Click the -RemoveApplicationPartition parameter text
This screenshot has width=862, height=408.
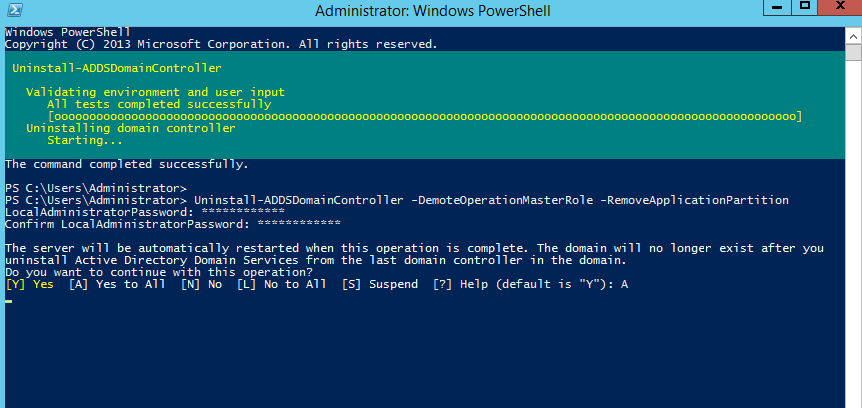694,200
